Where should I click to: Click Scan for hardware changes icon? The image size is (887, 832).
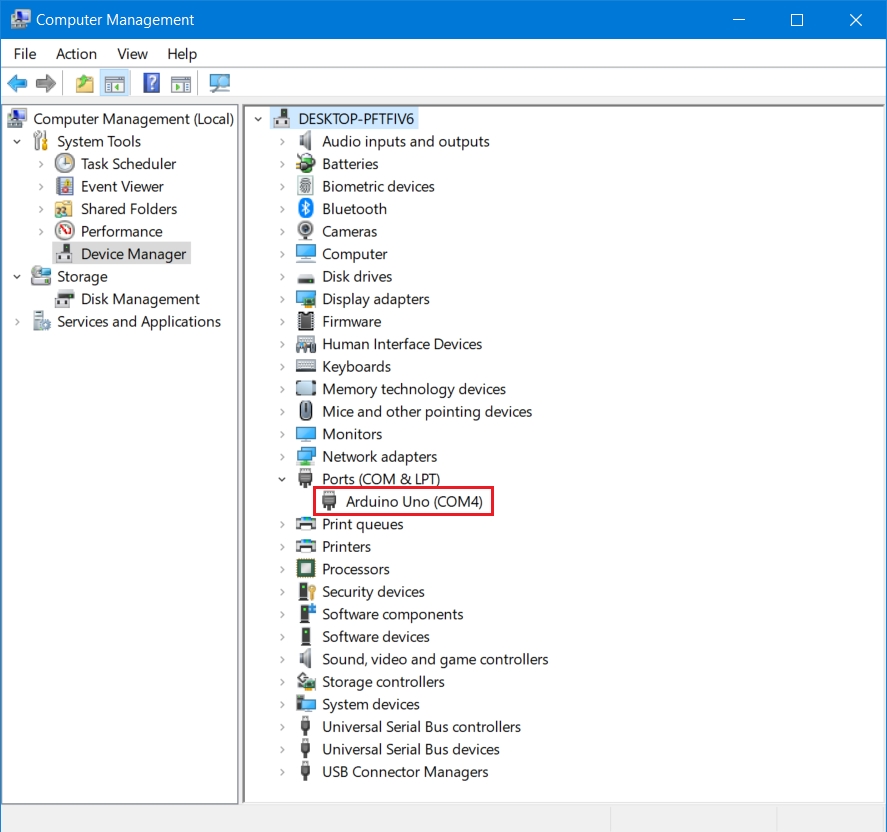[x=219, y=83]
